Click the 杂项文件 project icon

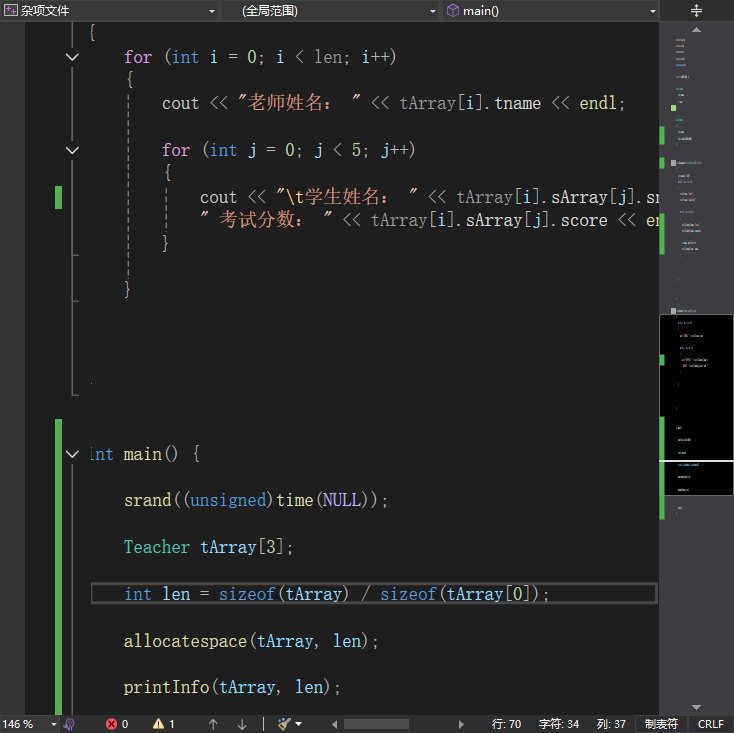(x=10, y=10)
